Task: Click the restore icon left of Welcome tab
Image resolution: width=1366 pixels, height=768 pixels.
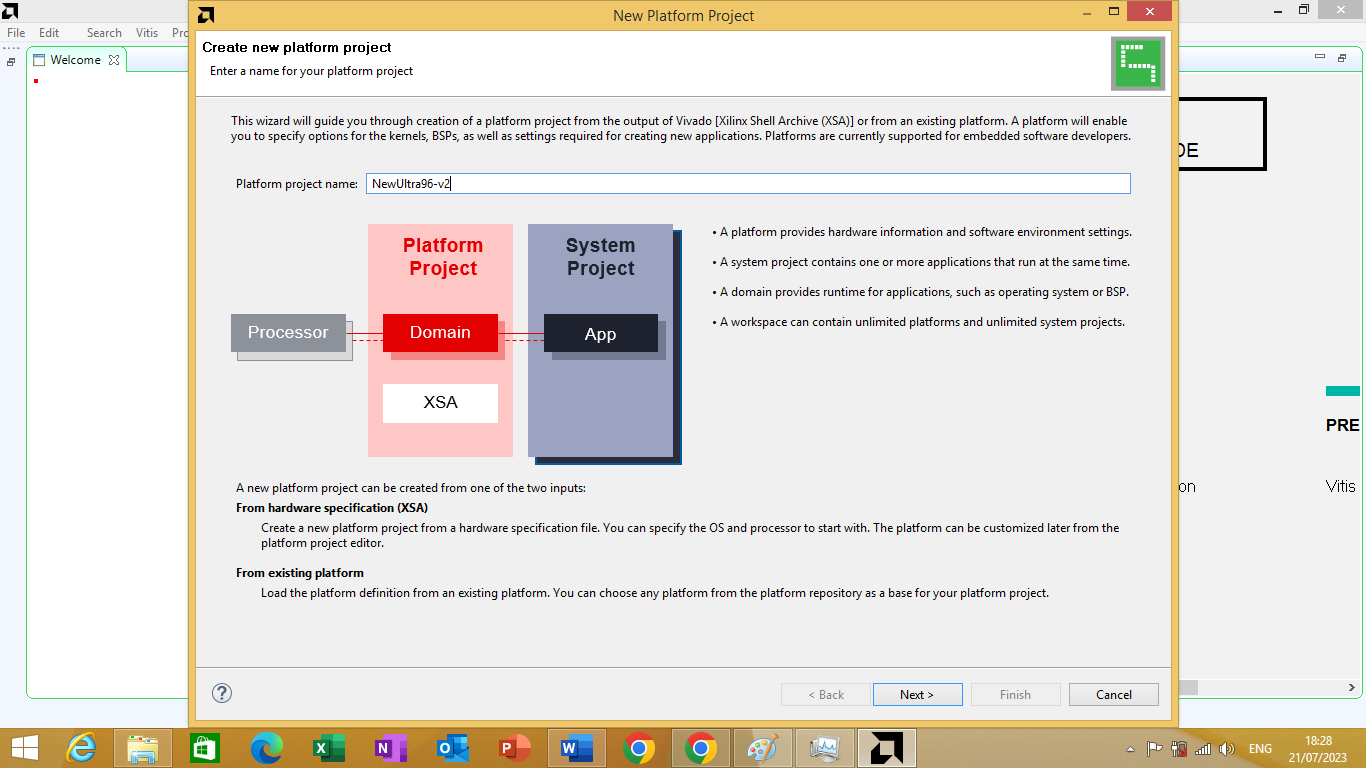Action: tap(11, 61)
